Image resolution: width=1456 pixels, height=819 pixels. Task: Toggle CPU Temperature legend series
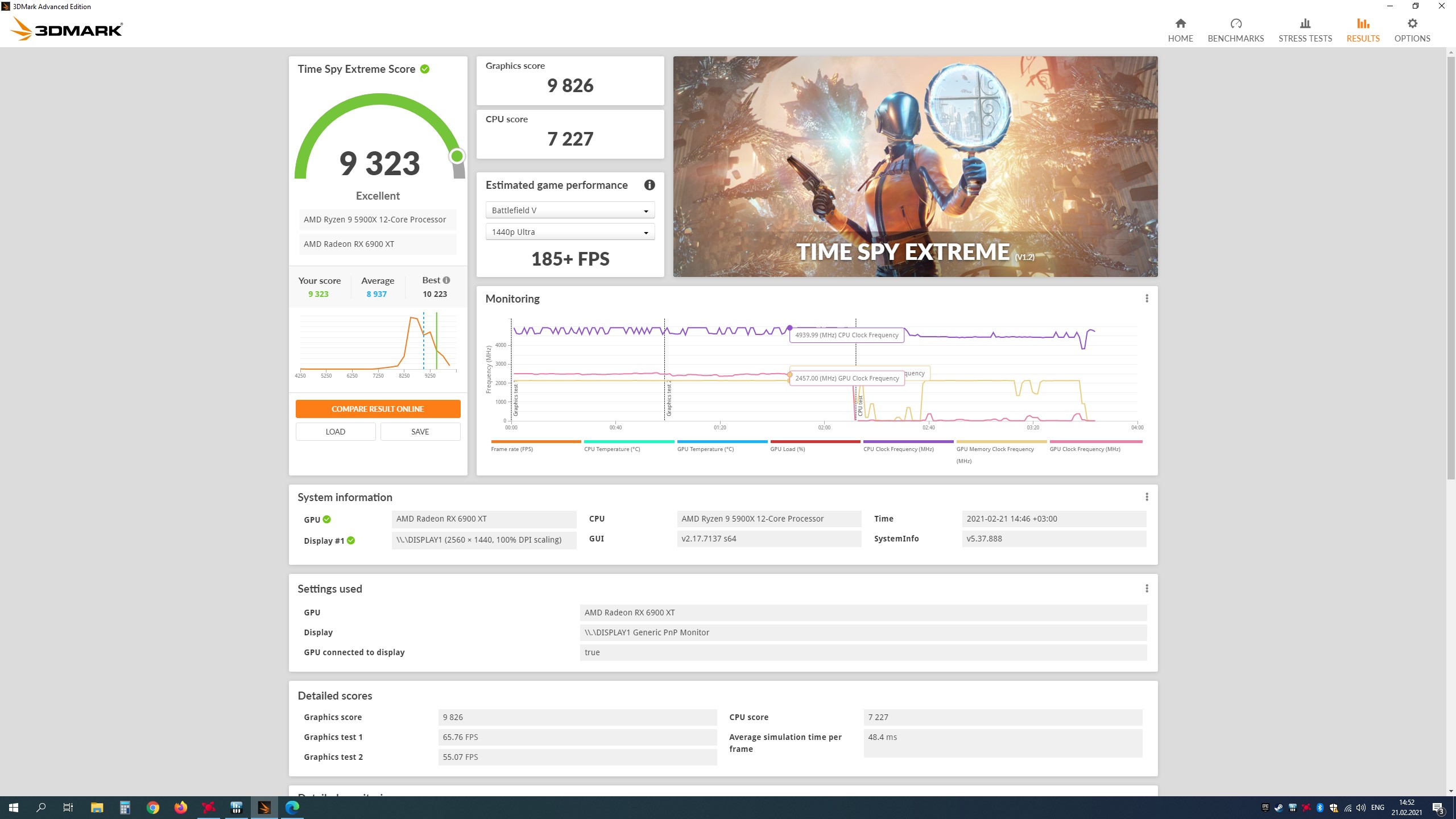(x=612, y=449)
